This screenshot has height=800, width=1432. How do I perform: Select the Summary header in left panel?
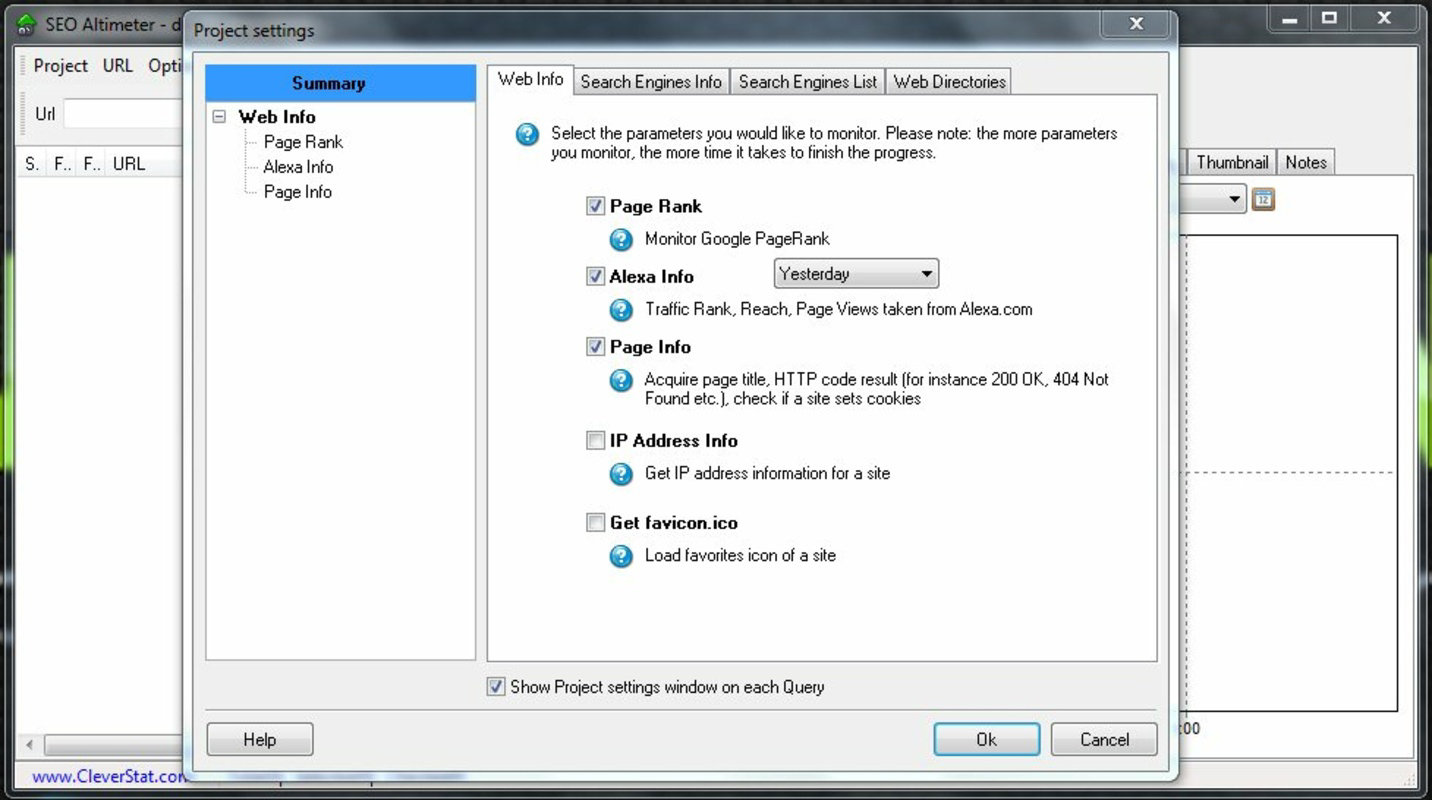340,83
